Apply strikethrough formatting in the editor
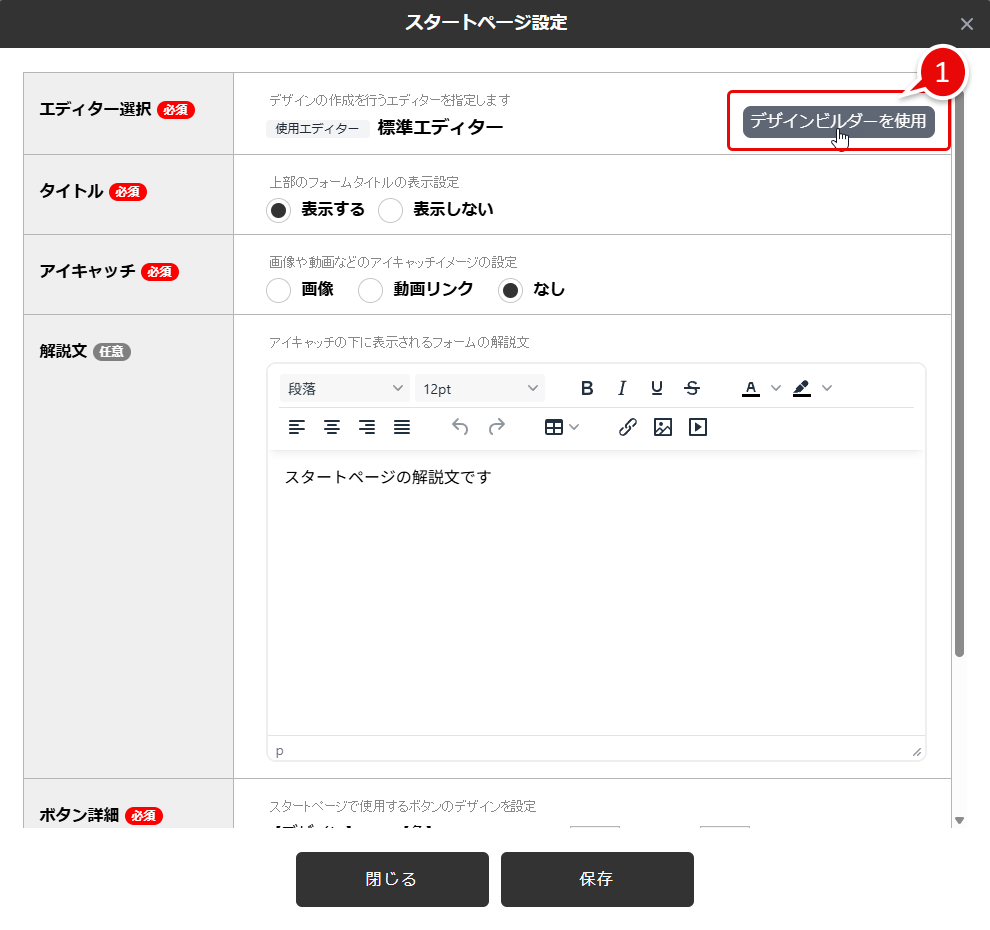The width and height of the screenshot is (990, 930). tap(692, 388)
